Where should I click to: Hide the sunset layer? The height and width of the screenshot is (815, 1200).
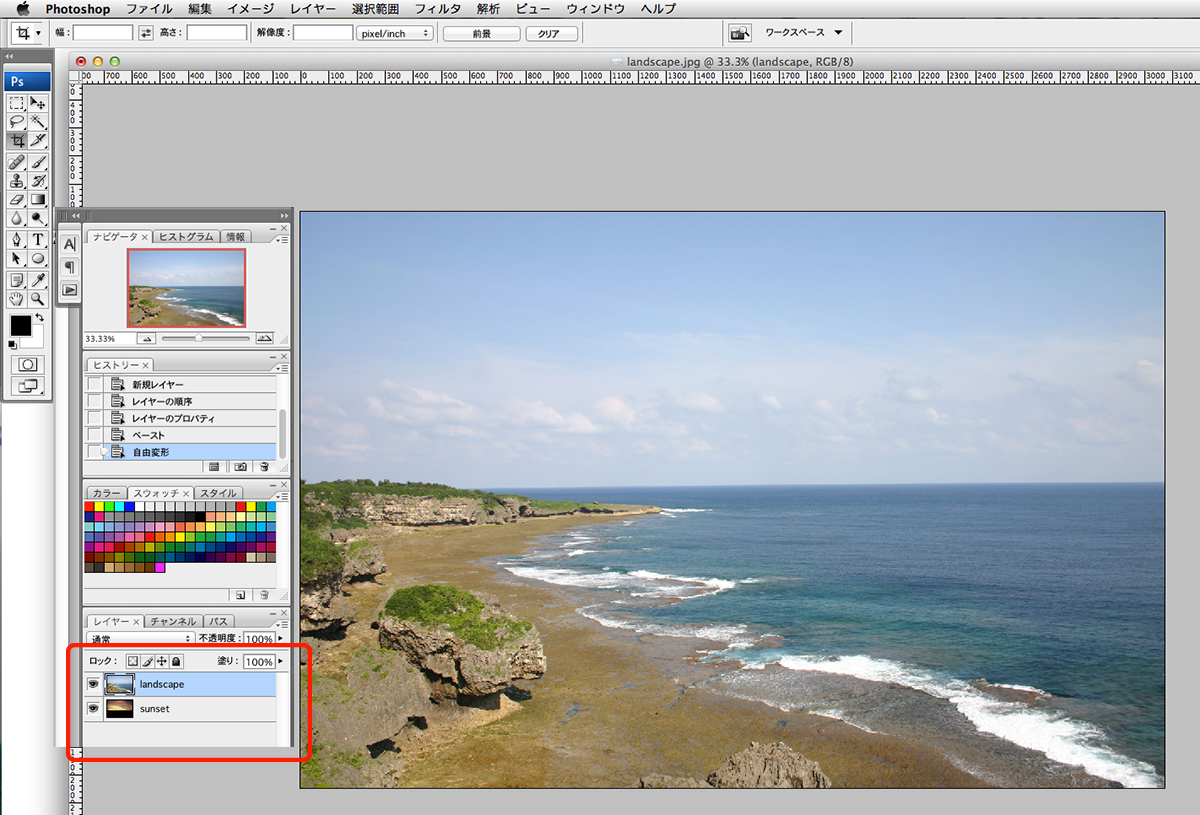tap(94, 709)
